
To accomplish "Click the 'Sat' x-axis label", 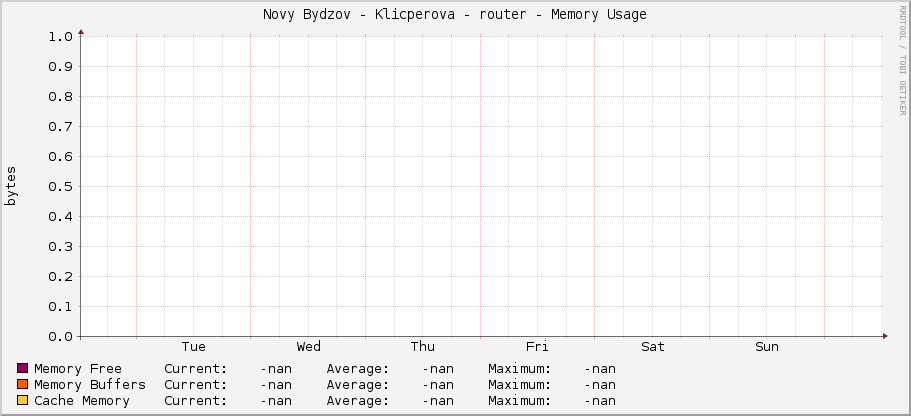I will 653,347.
